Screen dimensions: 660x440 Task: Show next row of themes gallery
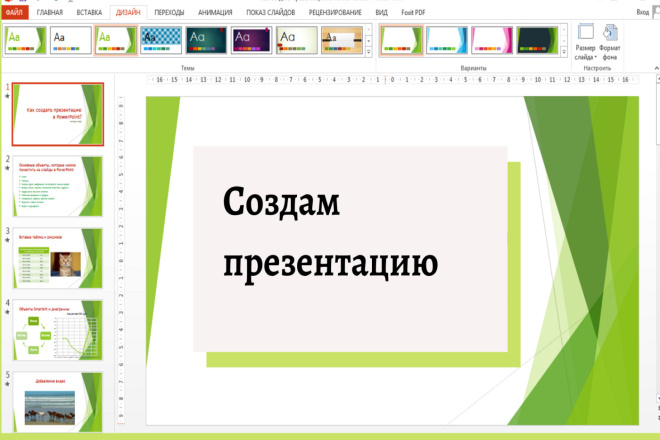point(369,41)
